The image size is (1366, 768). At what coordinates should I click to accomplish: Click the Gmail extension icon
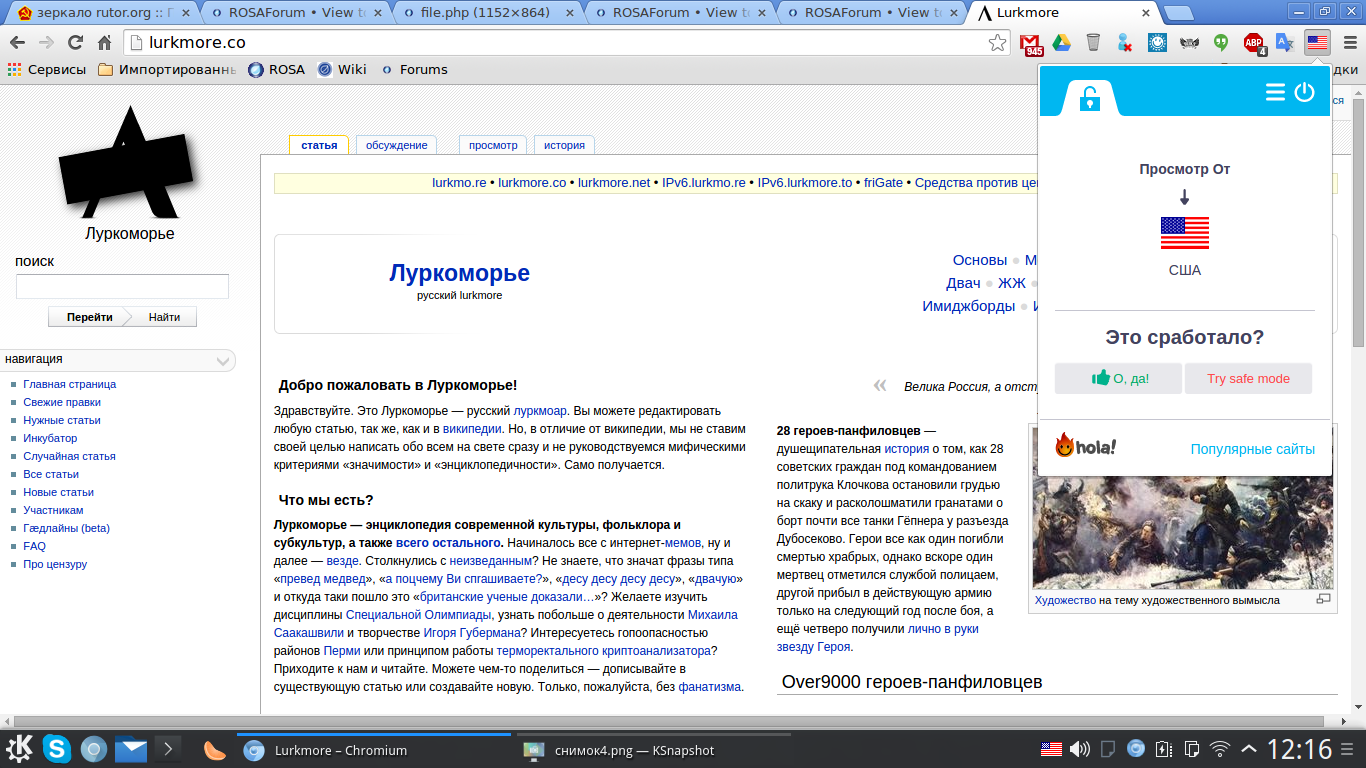[1030, 43]
